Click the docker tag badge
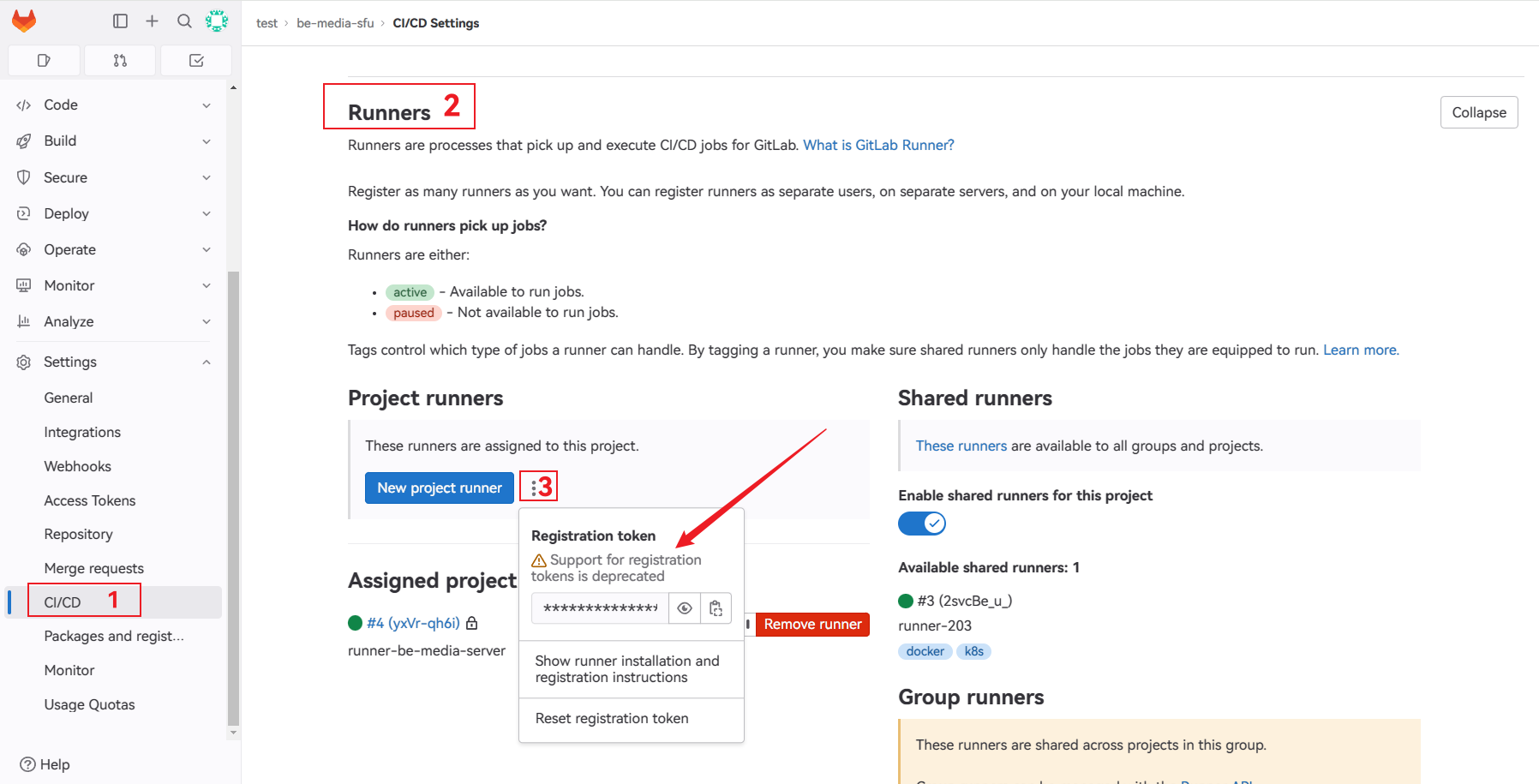Viewport: 1539px width, 784px height. pos(925,651)
